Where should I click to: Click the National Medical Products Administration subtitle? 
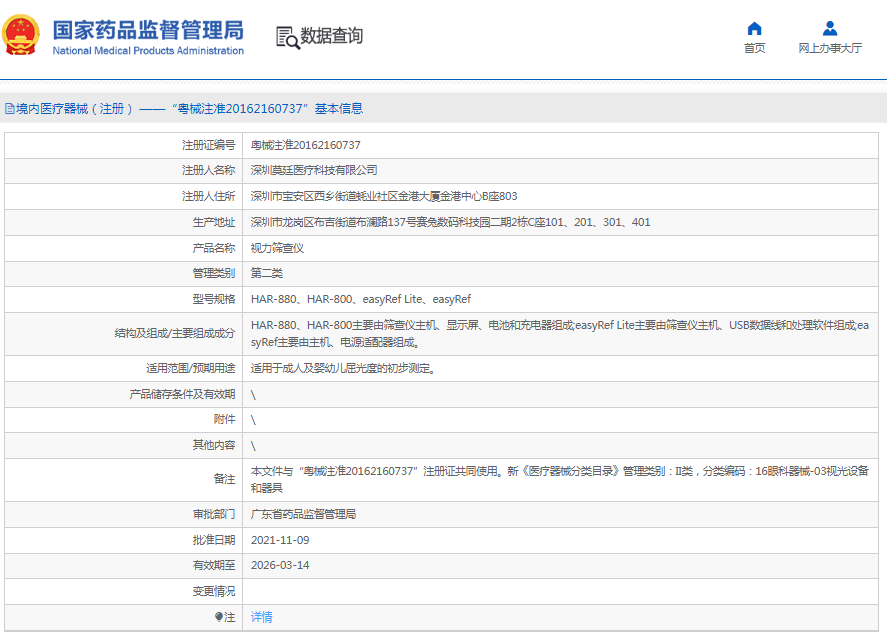pyautogui.click(x=147, y=51)
